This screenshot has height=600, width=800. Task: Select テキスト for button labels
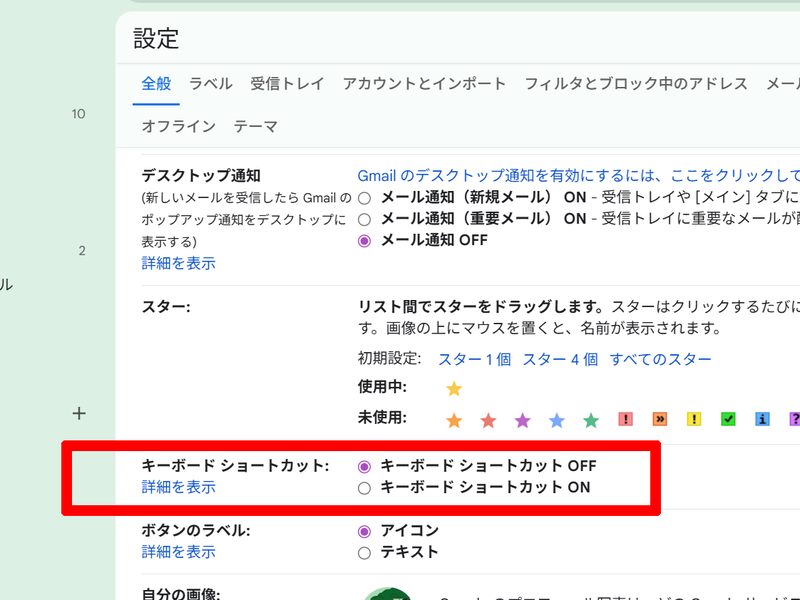364,551
